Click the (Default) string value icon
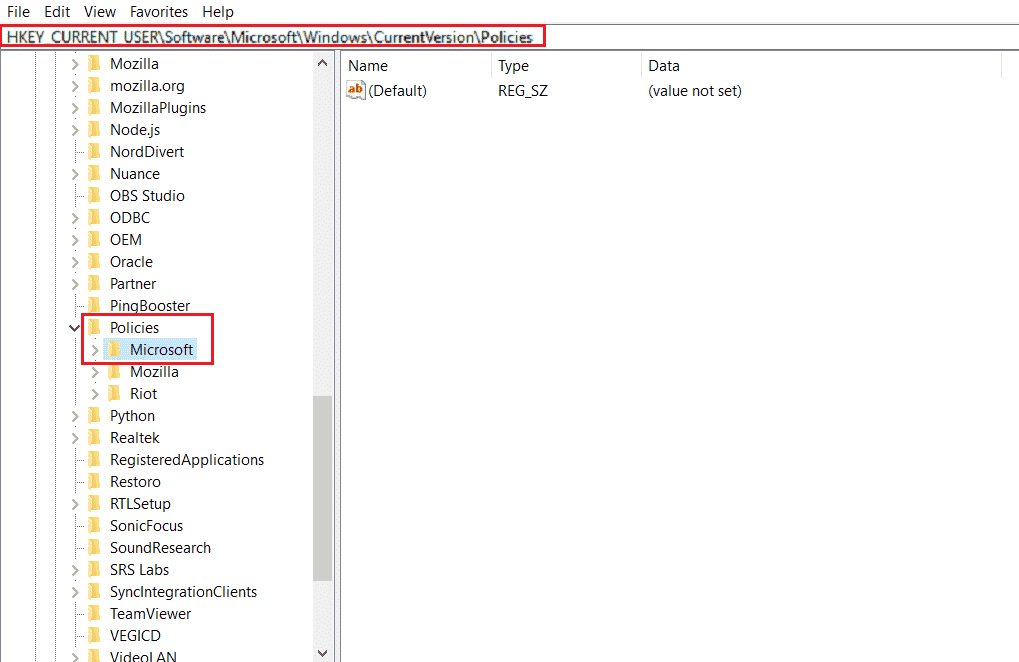Image resolution: width=1019 pixels, height=662 pixels. click(356, 90)
